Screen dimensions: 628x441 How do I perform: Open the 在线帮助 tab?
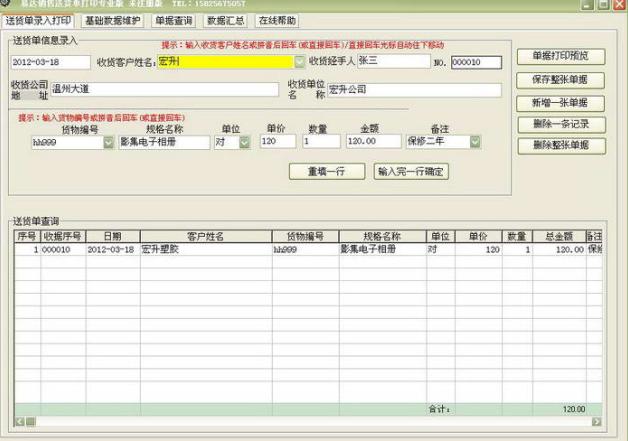[x=277, y=21]
